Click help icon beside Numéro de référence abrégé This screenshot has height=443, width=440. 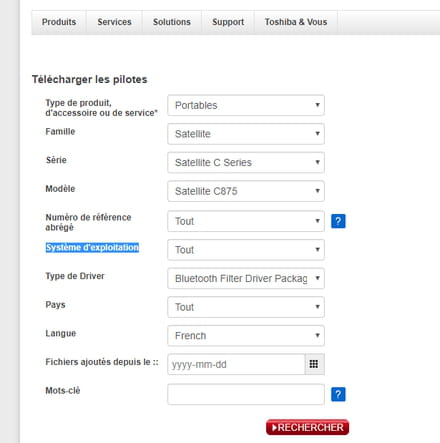click(338, 221)
